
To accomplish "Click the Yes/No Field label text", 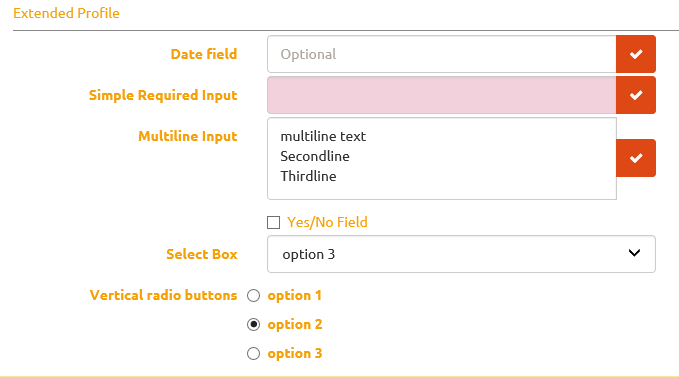I will coord(327,222).
